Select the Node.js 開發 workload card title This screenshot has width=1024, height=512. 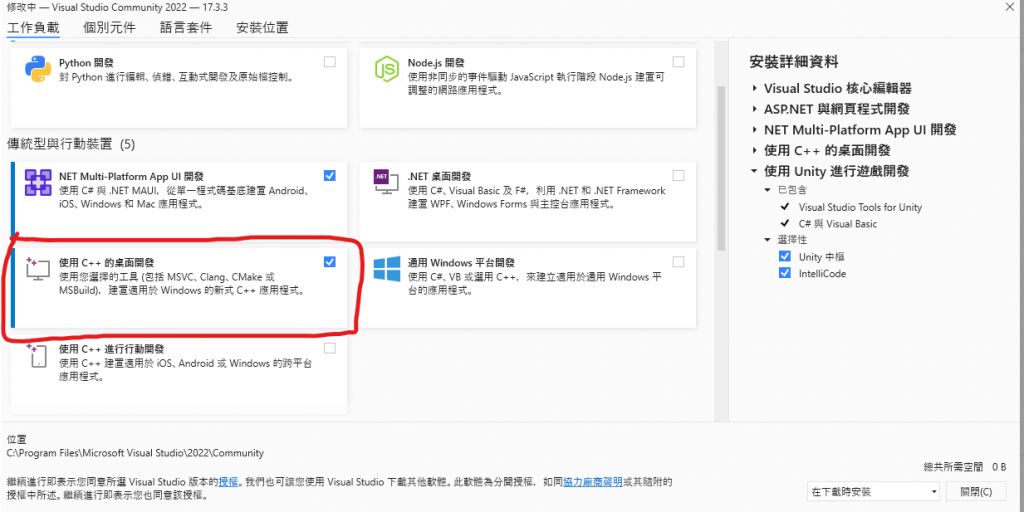pyautogui.click(x=436, y=63)
